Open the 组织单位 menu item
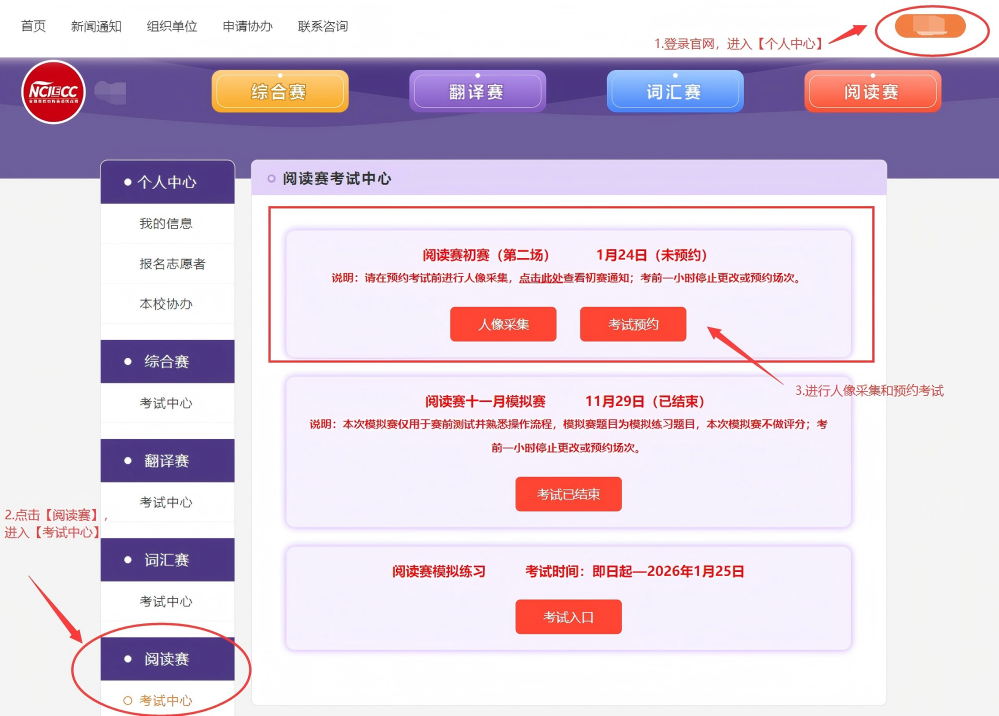Viewport: 999px width, 716px height. (171, 27)
